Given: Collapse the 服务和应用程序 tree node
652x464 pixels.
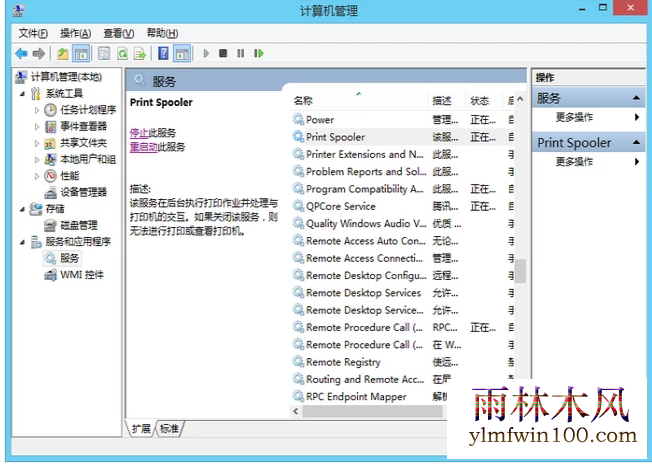Looking at the screenshot, I should coord(22,242).
